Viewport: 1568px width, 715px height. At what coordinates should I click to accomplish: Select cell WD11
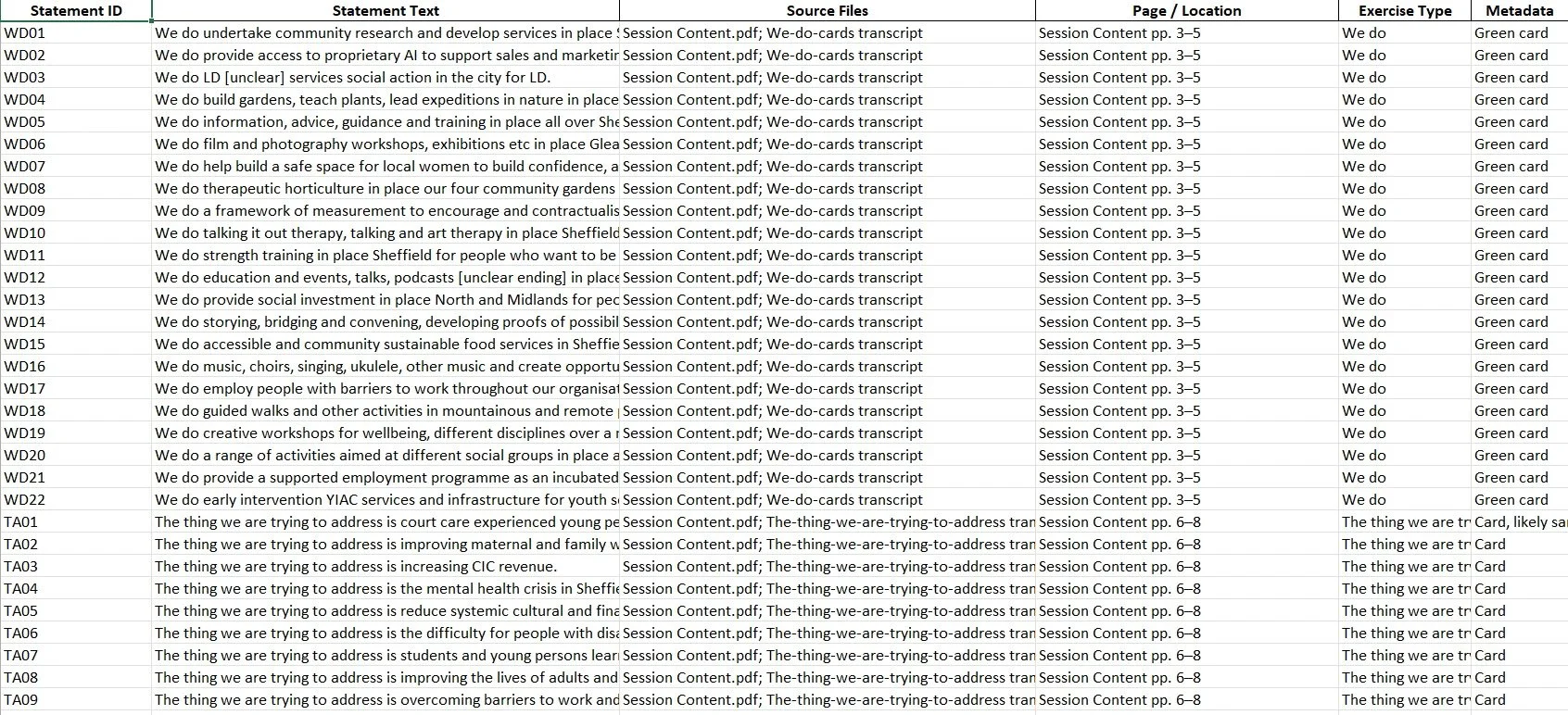click(x=76, y=255)
